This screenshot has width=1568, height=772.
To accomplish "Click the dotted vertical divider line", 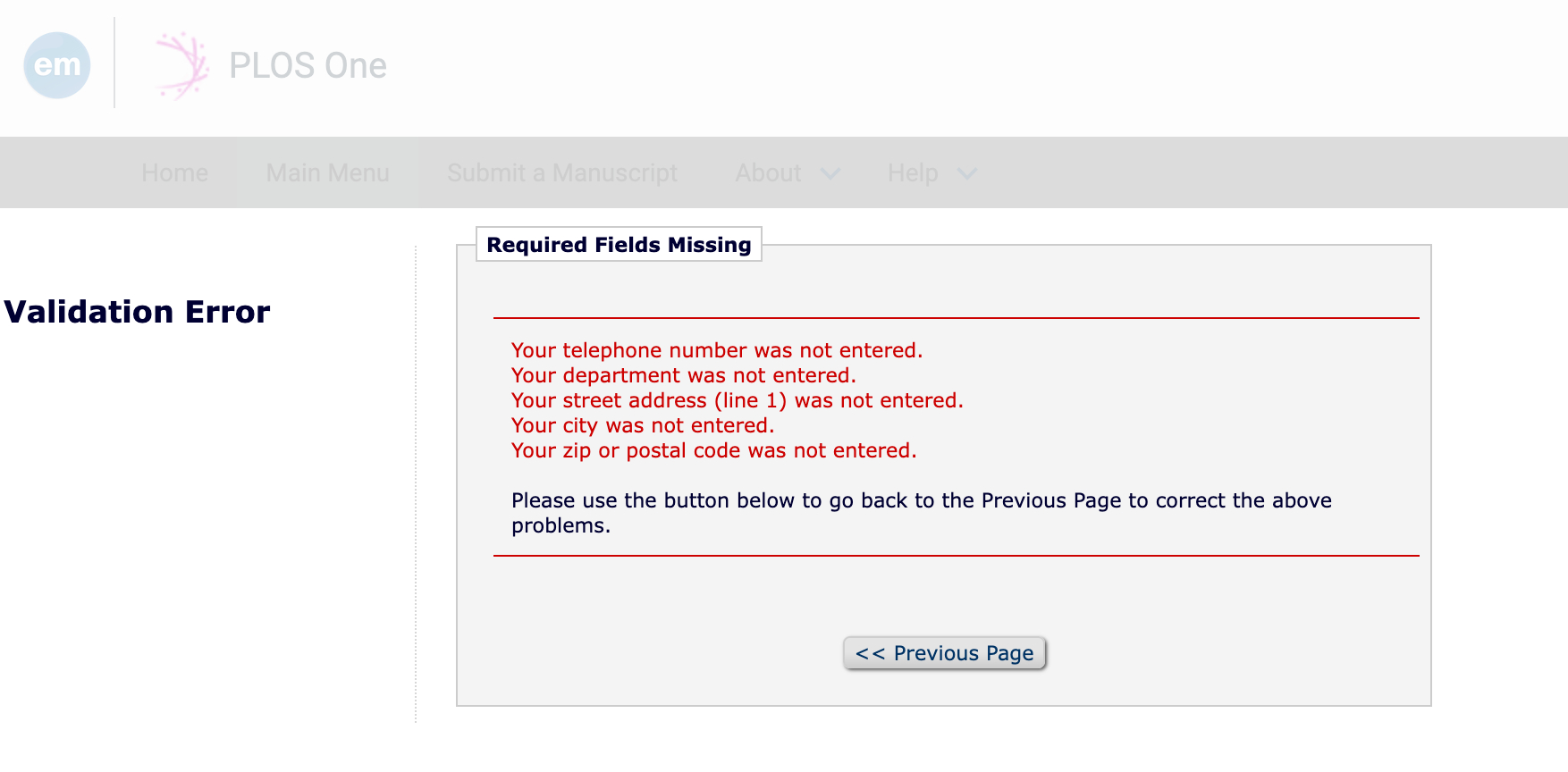I will [x=416, y=482].
